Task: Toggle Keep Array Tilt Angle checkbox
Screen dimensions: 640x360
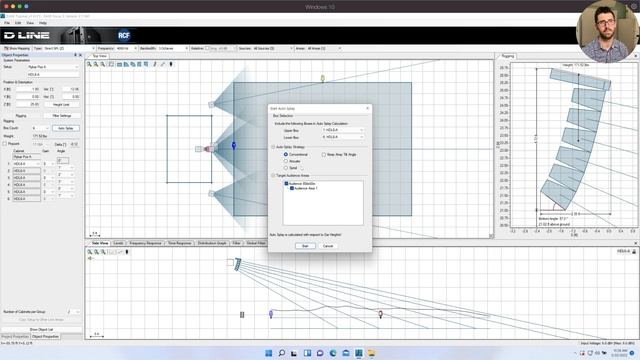Action: 324,155
